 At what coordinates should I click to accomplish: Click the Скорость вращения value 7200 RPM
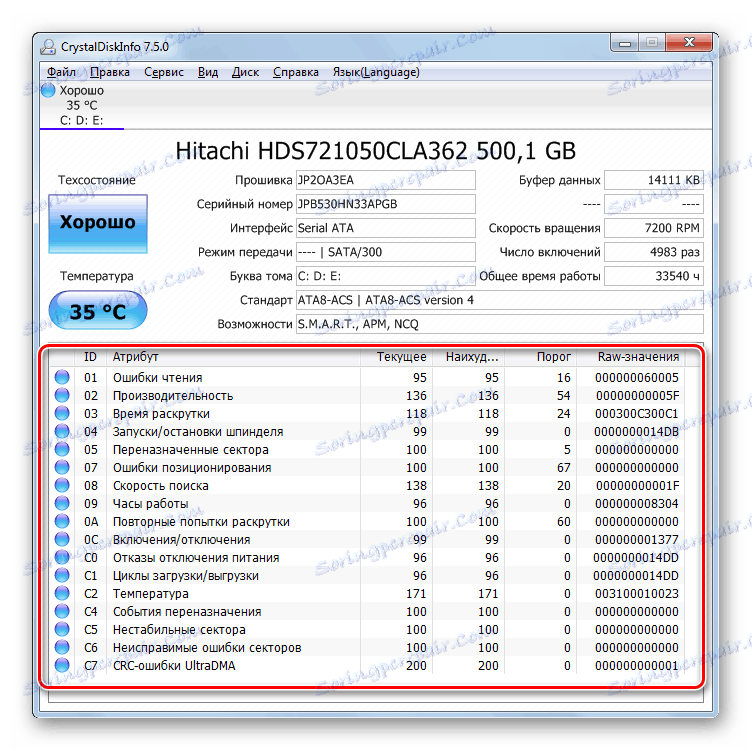tap(654, 228)
